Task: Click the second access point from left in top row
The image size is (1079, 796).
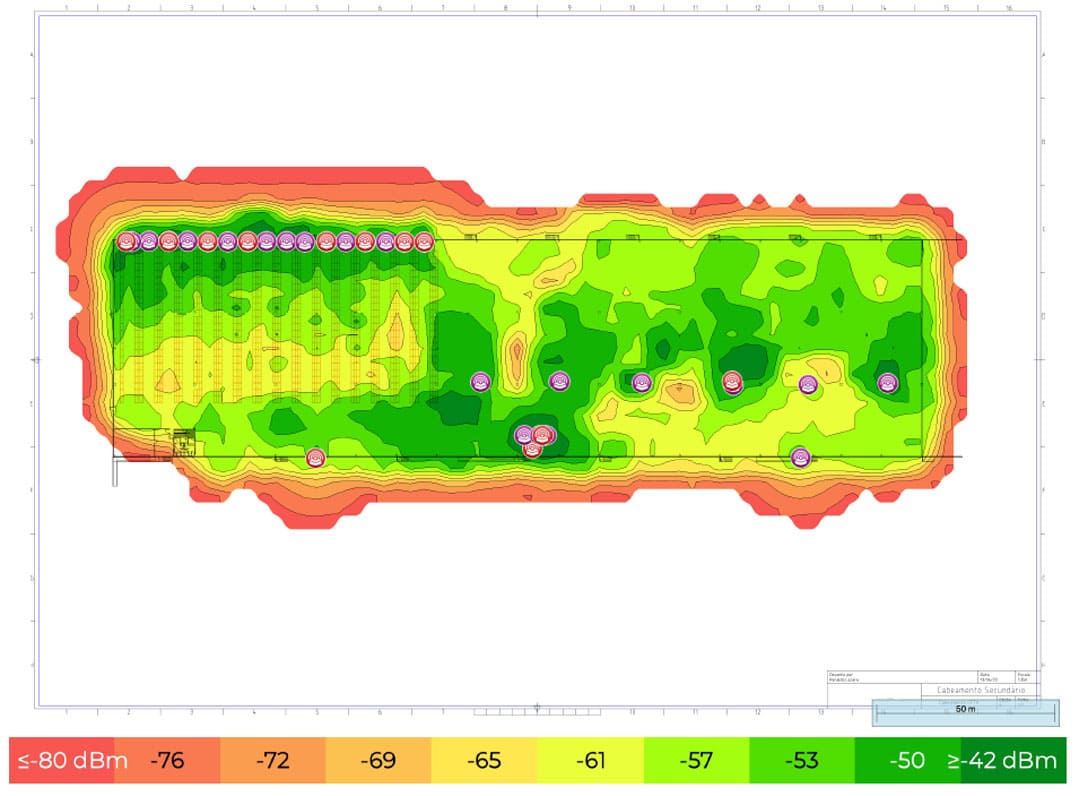Action: [x=148, y=241]
